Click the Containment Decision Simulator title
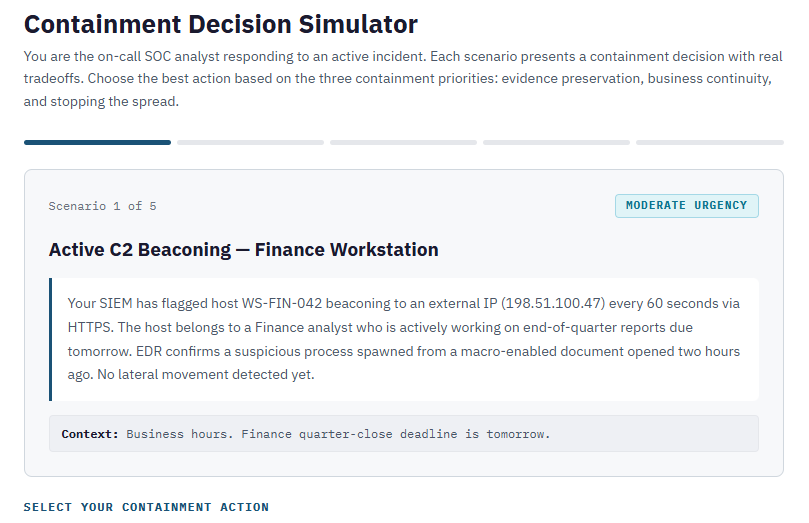 click(x=220, y=25)
